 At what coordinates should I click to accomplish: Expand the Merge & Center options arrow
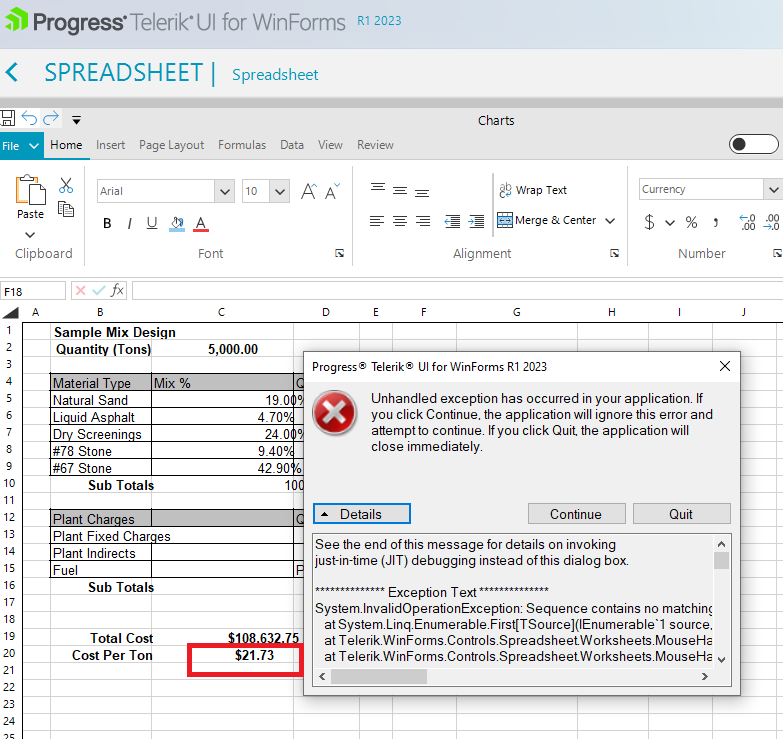(x=610, y=221)
